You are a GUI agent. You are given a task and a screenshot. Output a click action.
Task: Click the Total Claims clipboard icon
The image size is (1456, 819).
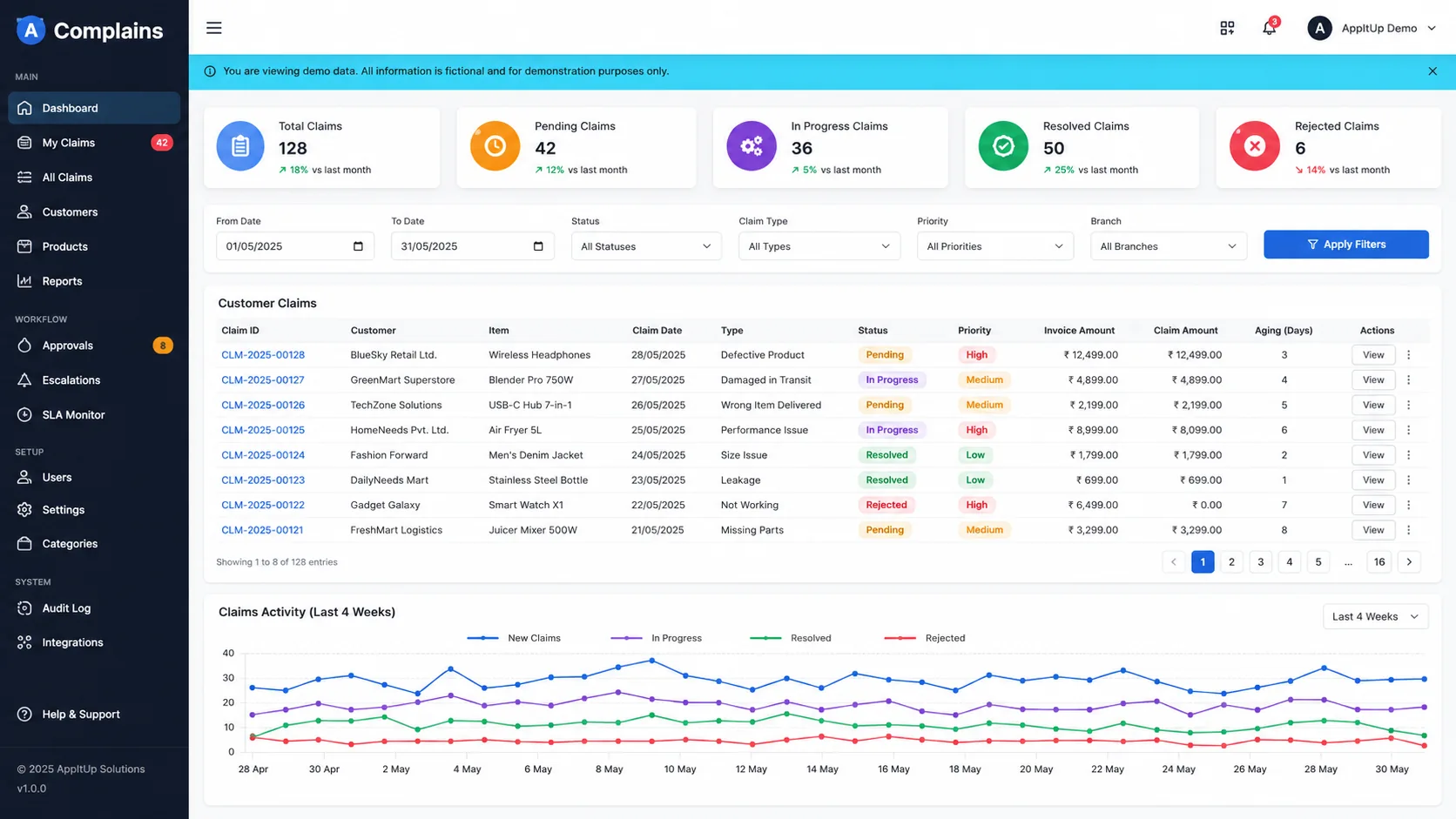pos(240,145)
